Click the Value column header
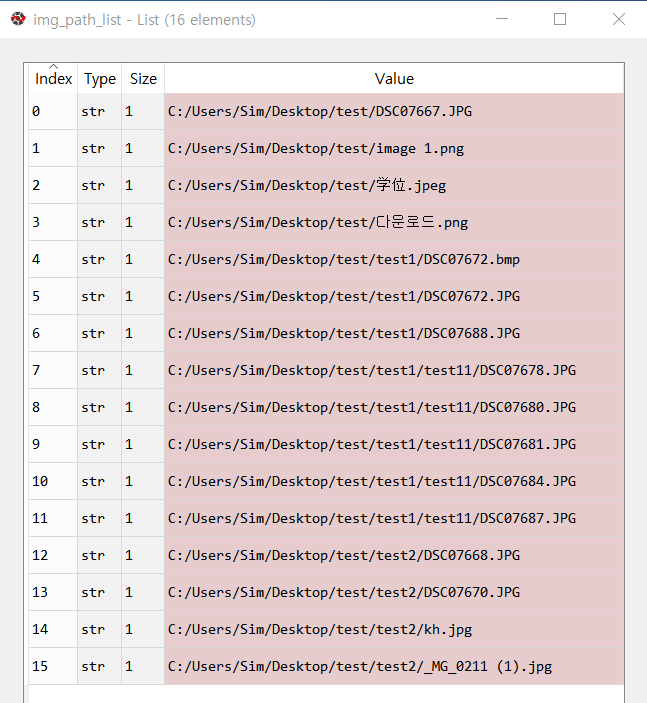The height and width of the screenshot is (703, 647). click(394, 79)
